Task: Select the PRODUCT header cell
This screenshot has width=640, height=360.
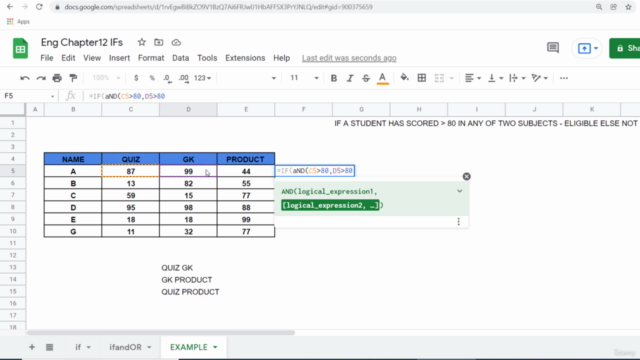Action: click(x=246, y=159)
